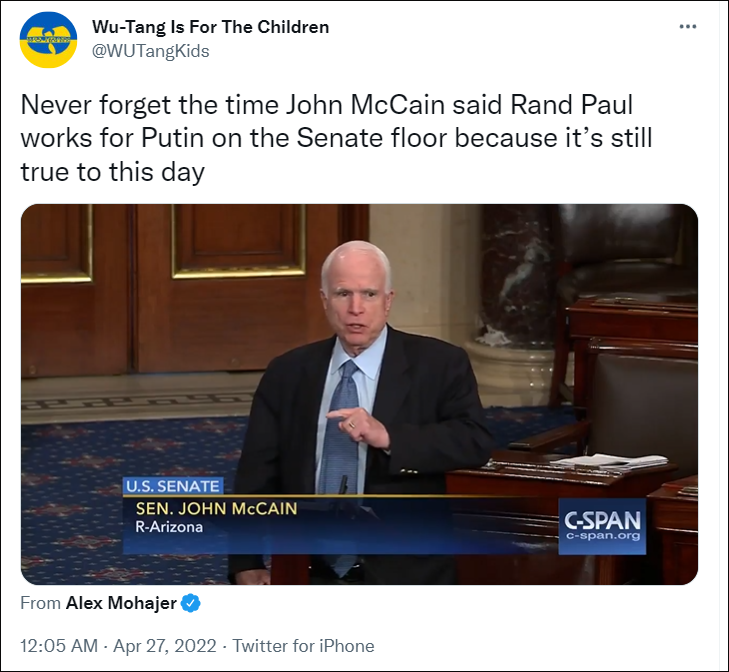Open the three-dot more options menu

tap(688, 26)
